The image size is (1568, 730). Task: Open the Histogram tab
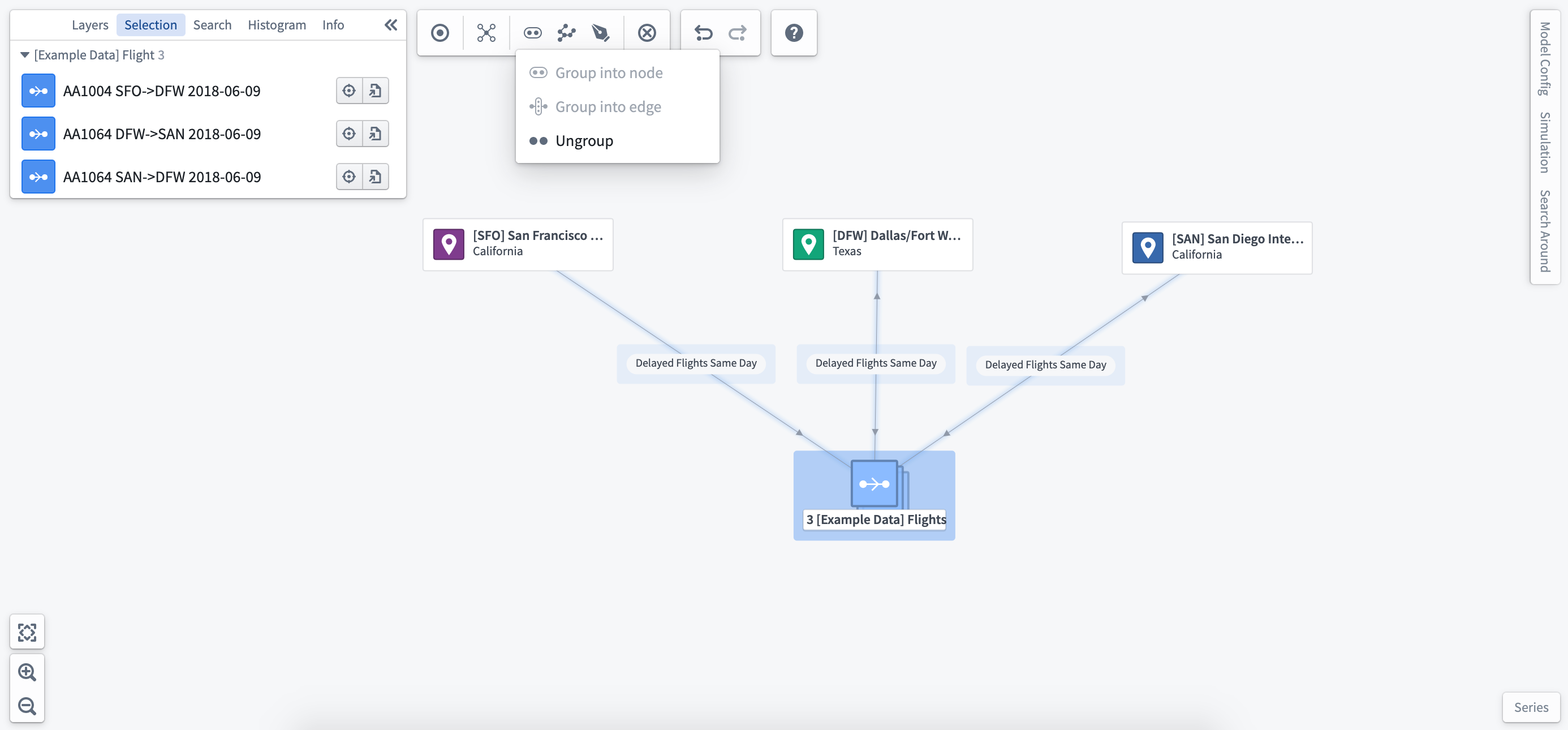pyautogui.click(x=277, y=25)
